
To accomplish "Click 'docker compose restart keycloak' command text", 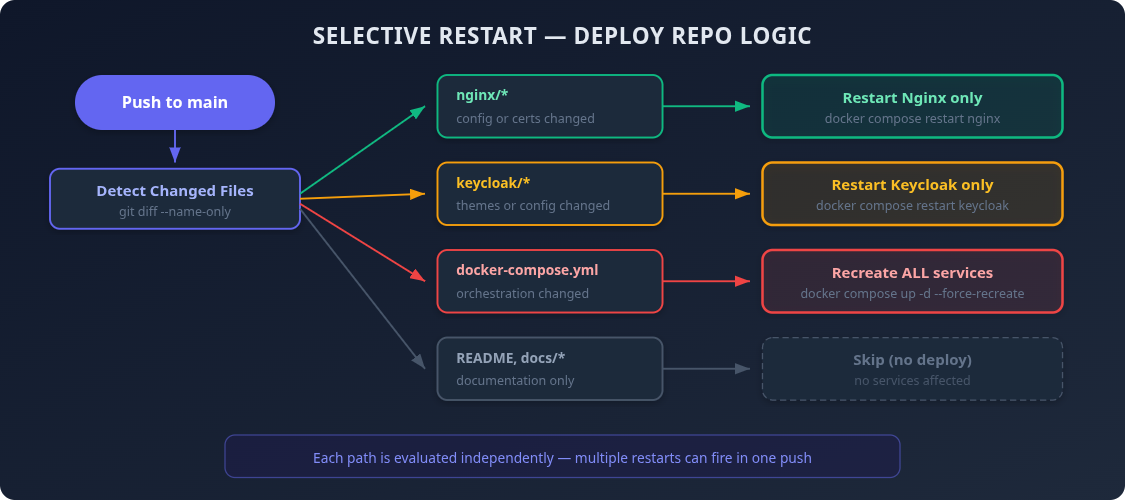I will 912,206.
